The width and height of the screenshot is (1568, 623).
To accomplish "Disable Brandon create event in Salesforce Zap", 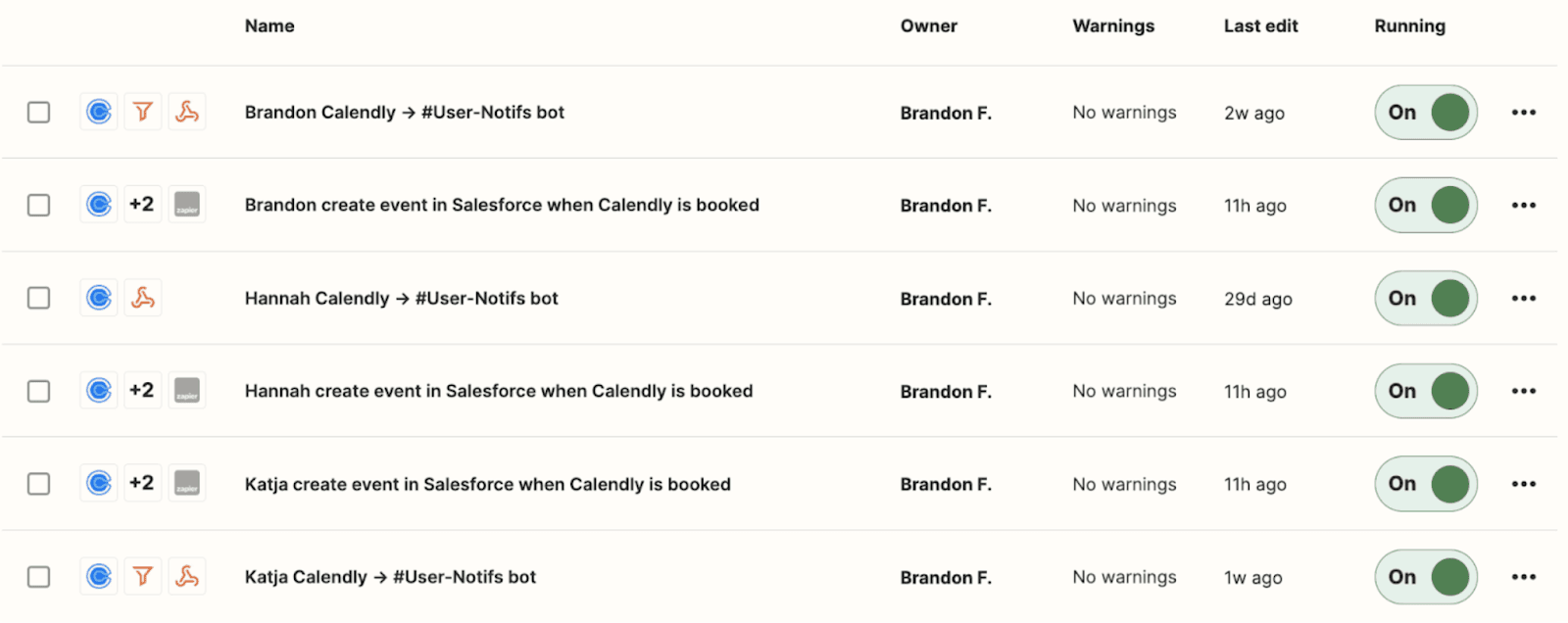I will [x=1426, y=205].
